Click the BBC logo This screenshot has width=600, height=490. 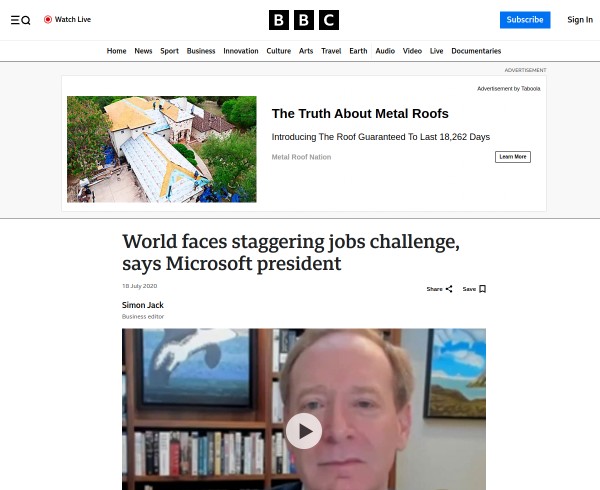(x=304, y=20)
